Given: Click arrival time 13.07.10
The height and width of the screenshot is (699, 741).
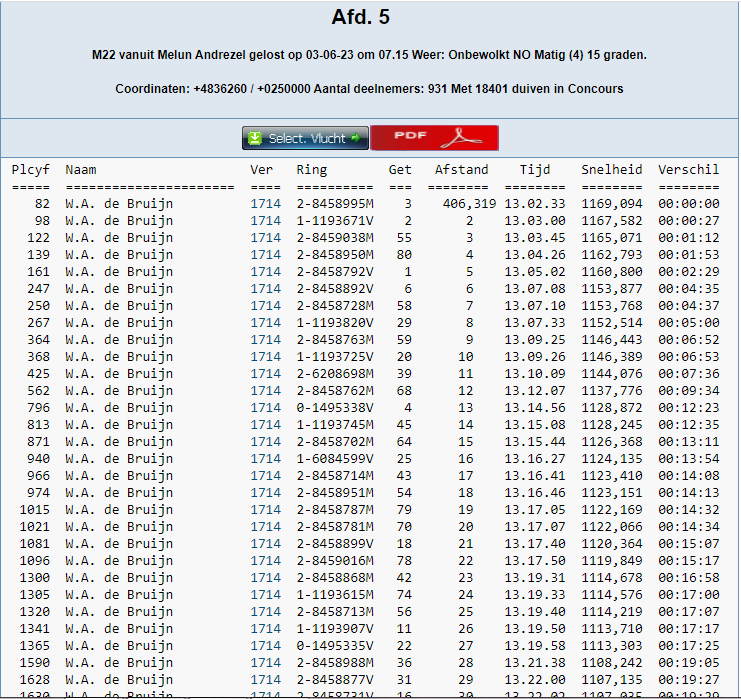Looking at the screenshot, I should coord(535,306).
